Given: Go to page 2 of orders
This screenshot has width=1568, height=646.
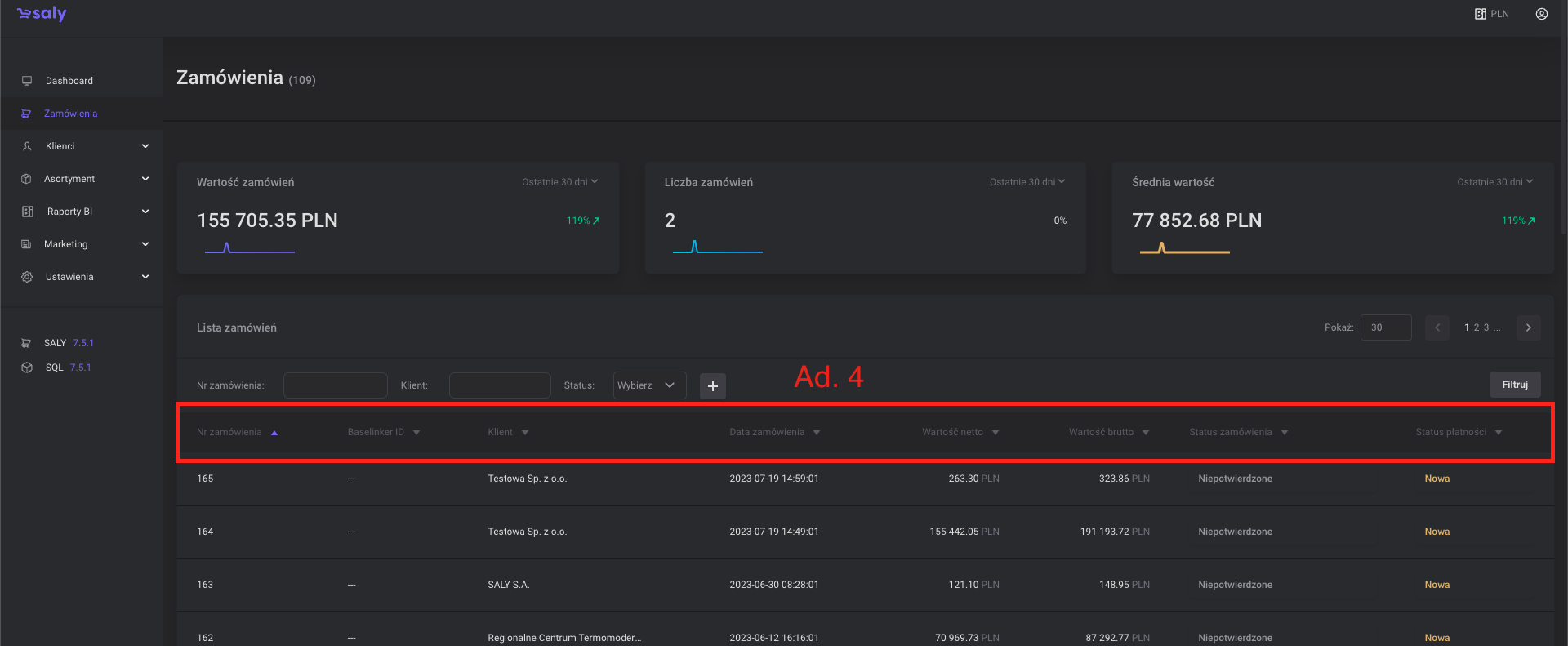Looking at the screenshot, I should click(x=1476, y=327).
